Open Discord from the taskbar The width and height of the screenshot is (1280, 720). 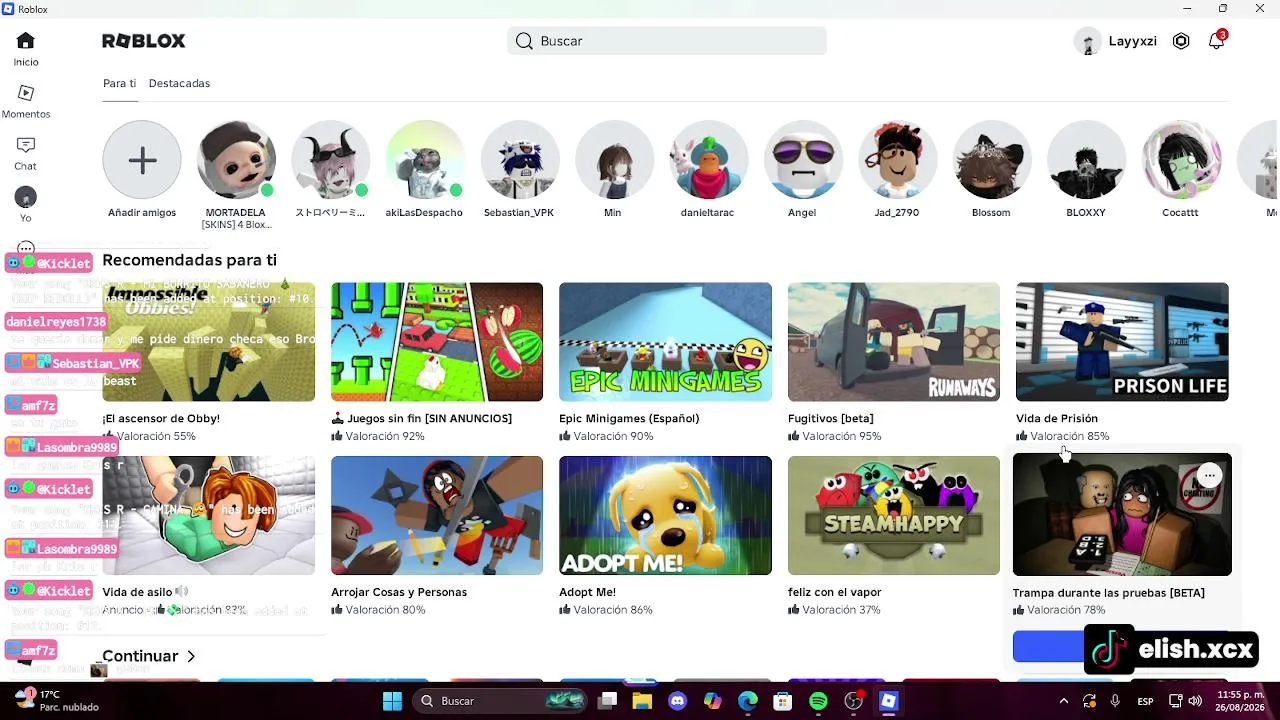click(677, 701)
